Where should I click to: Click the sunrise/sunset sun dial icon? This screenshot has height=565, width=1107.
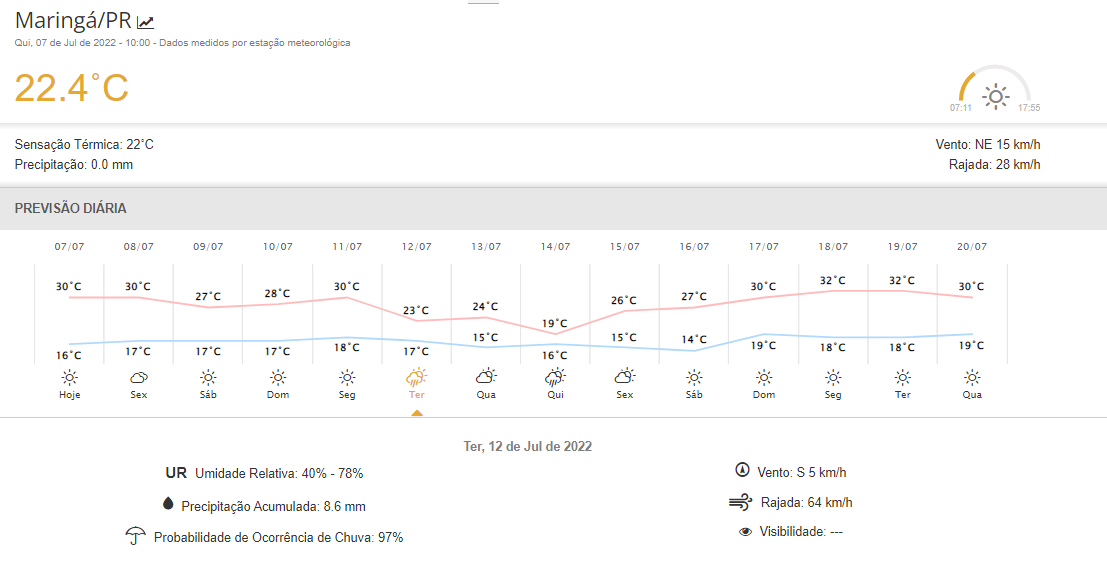(x=995, y=96)
